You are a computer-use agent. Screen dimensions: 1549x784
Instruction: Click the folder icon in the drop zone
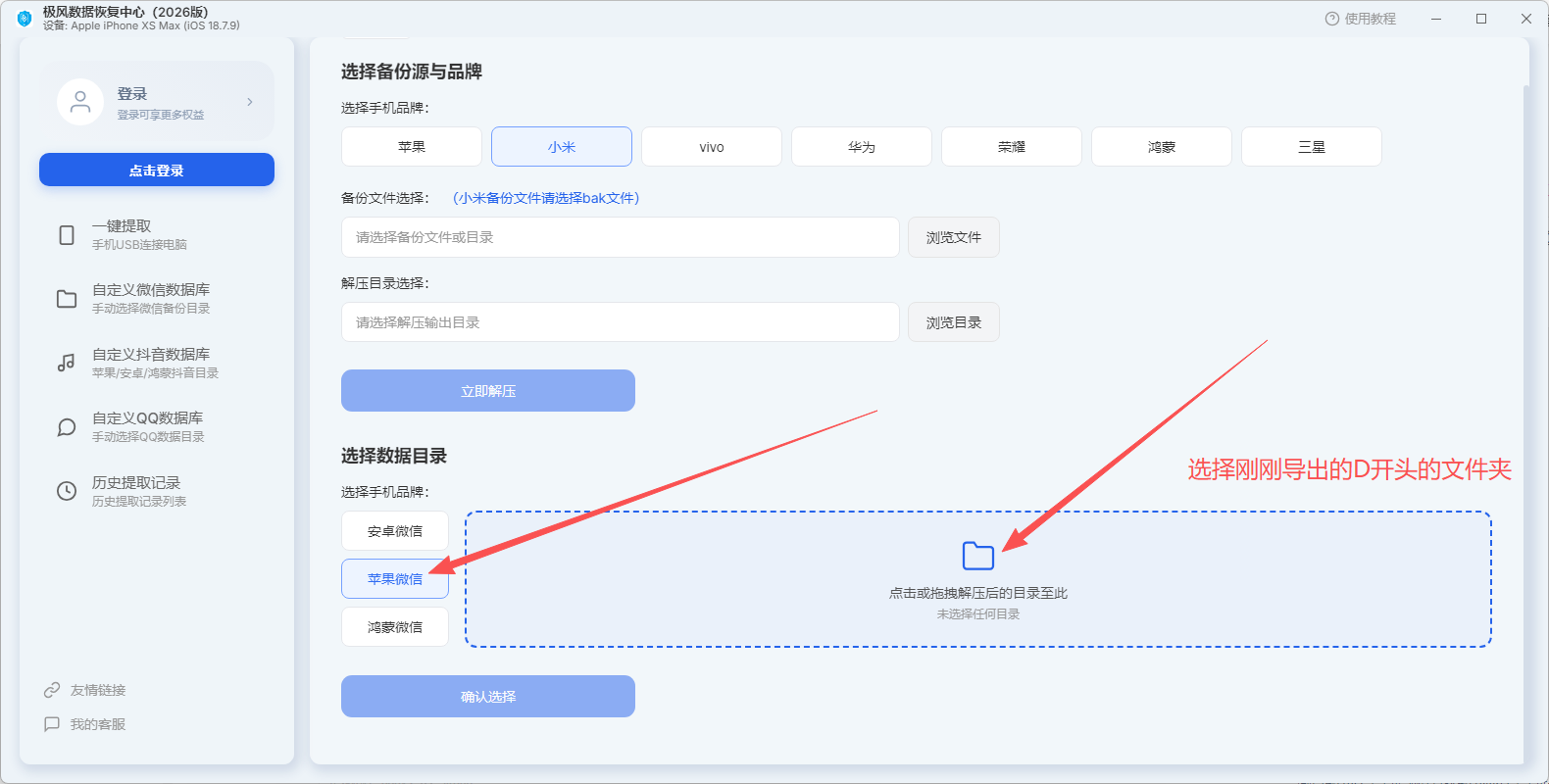978,556
